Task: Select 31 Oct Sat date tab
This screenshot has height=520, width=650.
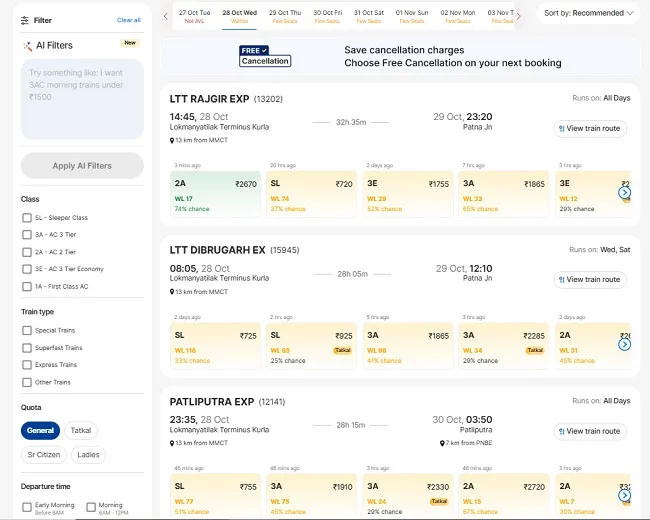Action: pyautogui.click(x=369, y=17)
